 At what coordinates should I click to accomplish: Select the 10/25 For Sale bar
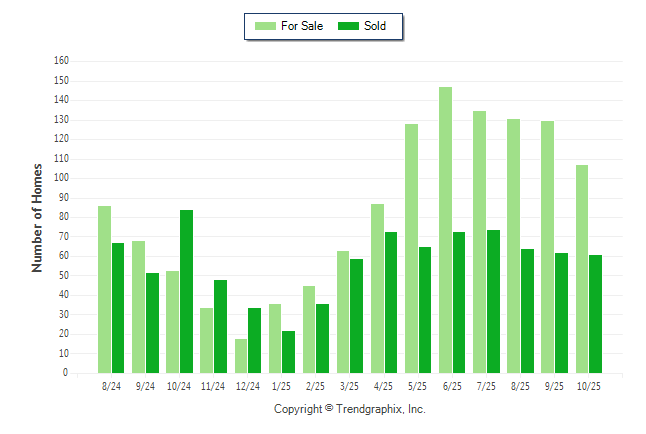pyautogui.click(x=581, y=269)
